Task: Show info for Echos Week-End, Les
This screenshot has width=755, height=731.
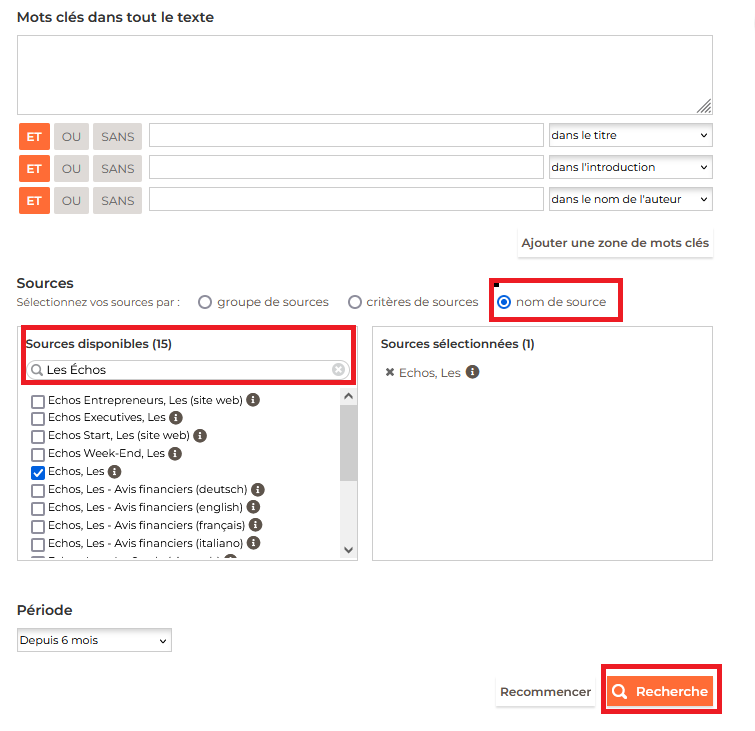Action: pos(175,454)
